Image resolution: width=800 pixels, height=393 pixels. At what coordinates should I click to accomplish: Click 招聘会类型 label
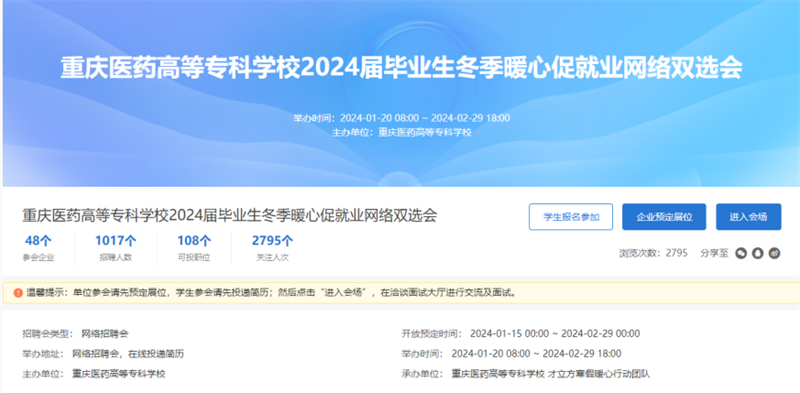(48, 334)
